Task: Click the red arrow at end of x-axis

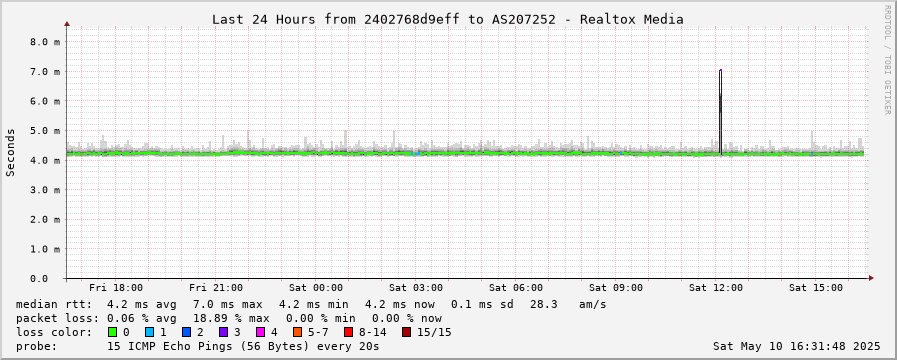Action: click(871, 278)
